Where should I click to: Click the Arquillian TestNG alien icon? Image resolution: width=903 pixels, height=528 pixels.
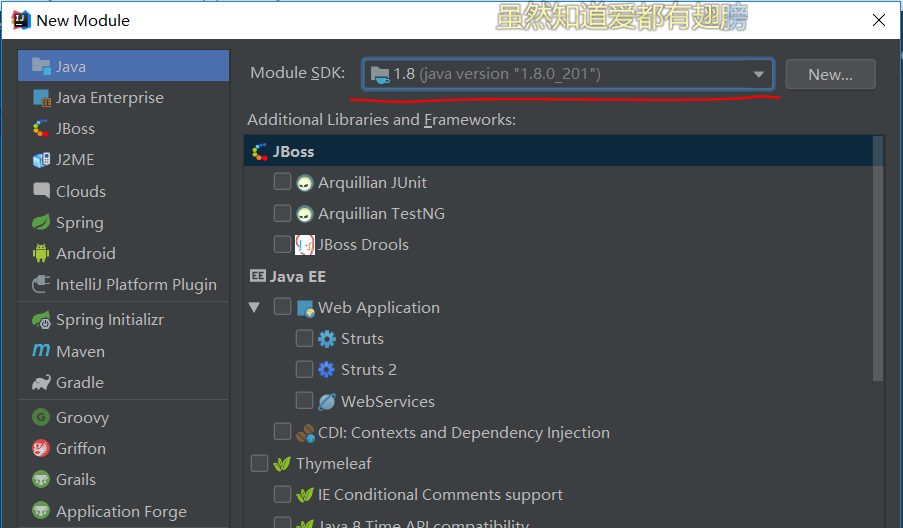[x=305, y=214]
